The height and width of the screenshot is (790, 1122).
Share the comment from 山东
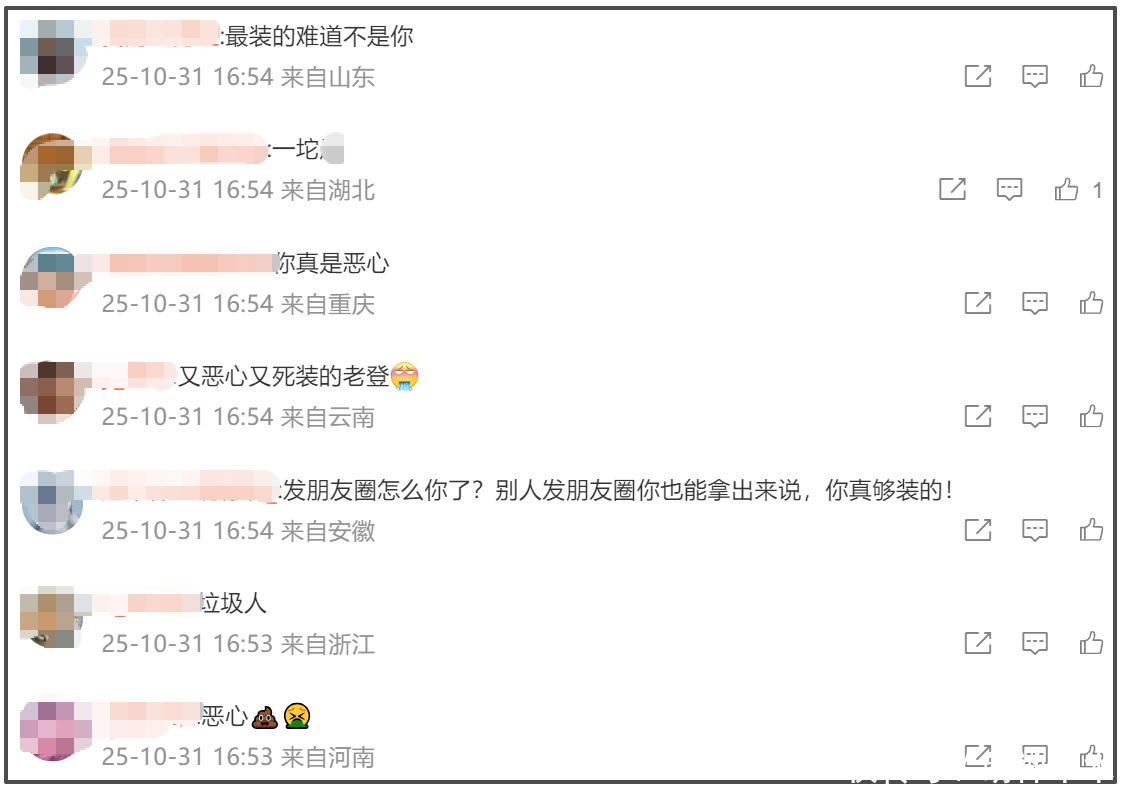click(978, 75)
